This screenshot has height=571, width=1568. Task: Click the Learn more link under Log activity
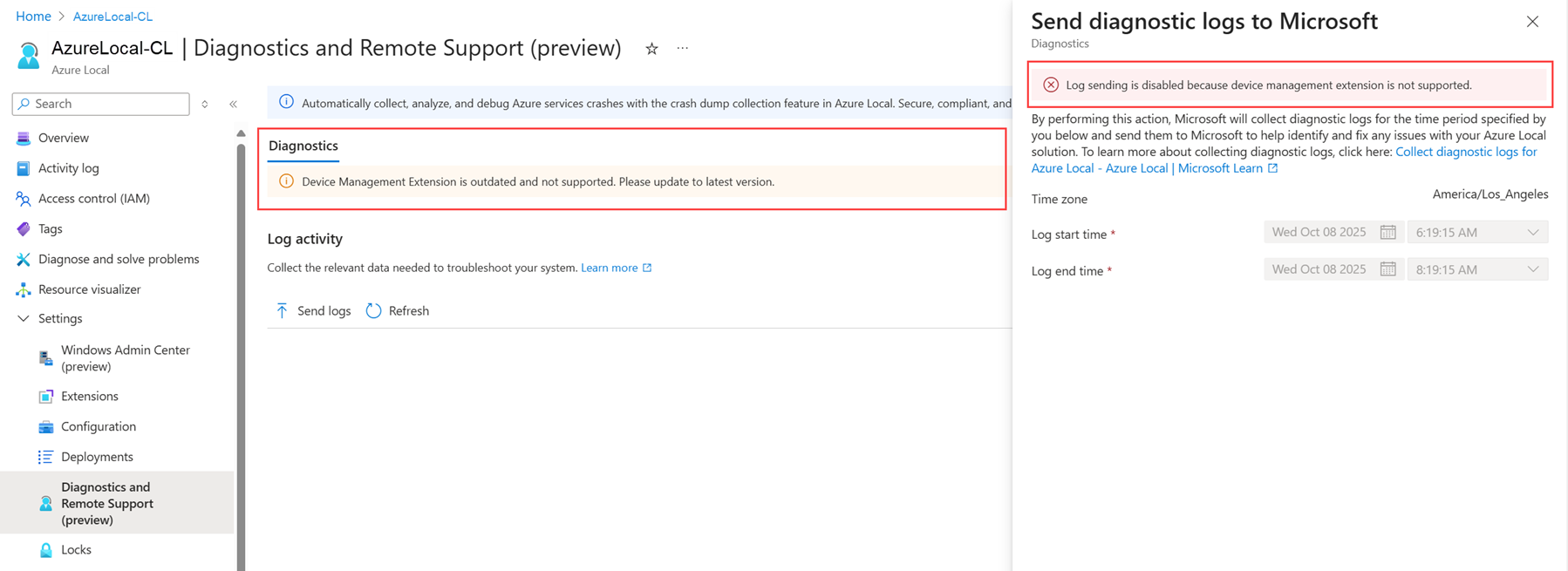pyautogui.click(x=610, y=268)
